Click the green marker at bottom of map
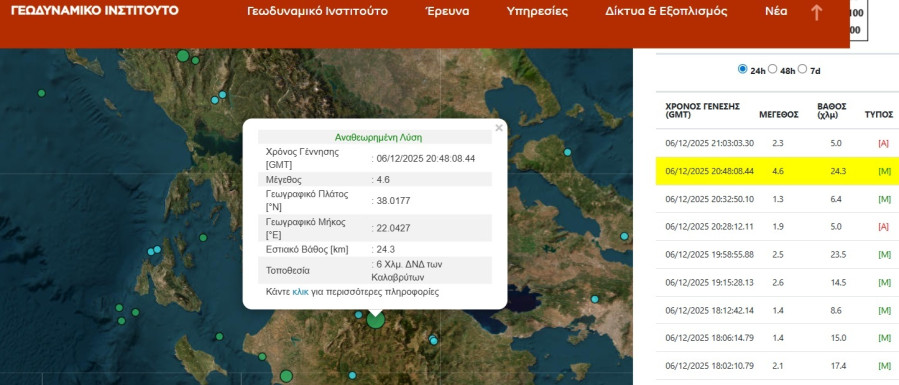The height and width of the screenshot is (385, 899). pos(286,376)
